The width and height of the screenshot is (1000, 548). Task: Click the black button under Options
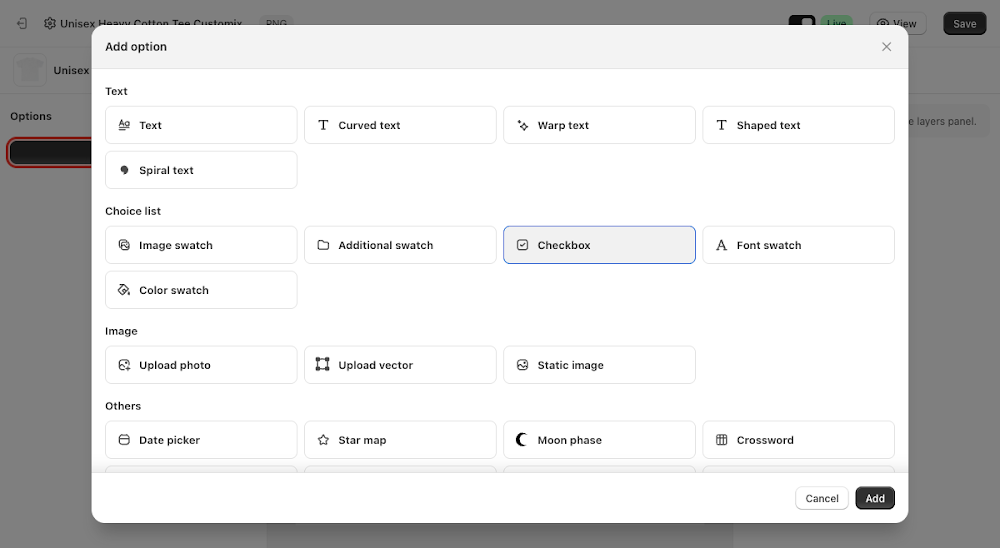pos(50,153)
